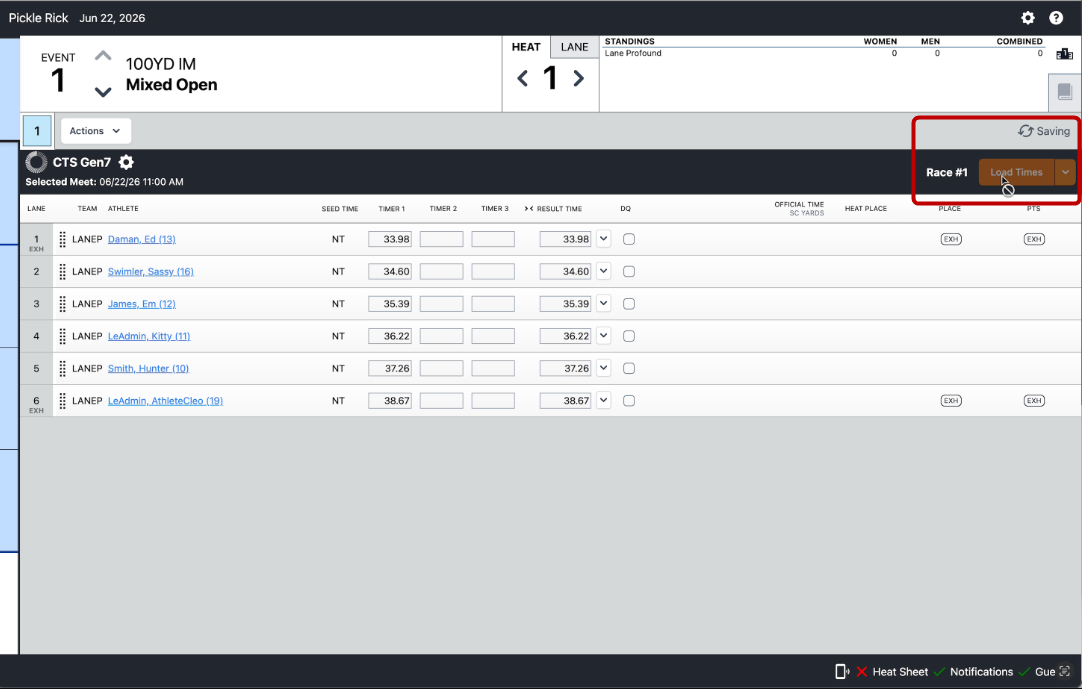Image resolution: width=1082 pixels, height=689 pixels.
Task: Check DQ box for James, Em
Action: tap(629, 304)
